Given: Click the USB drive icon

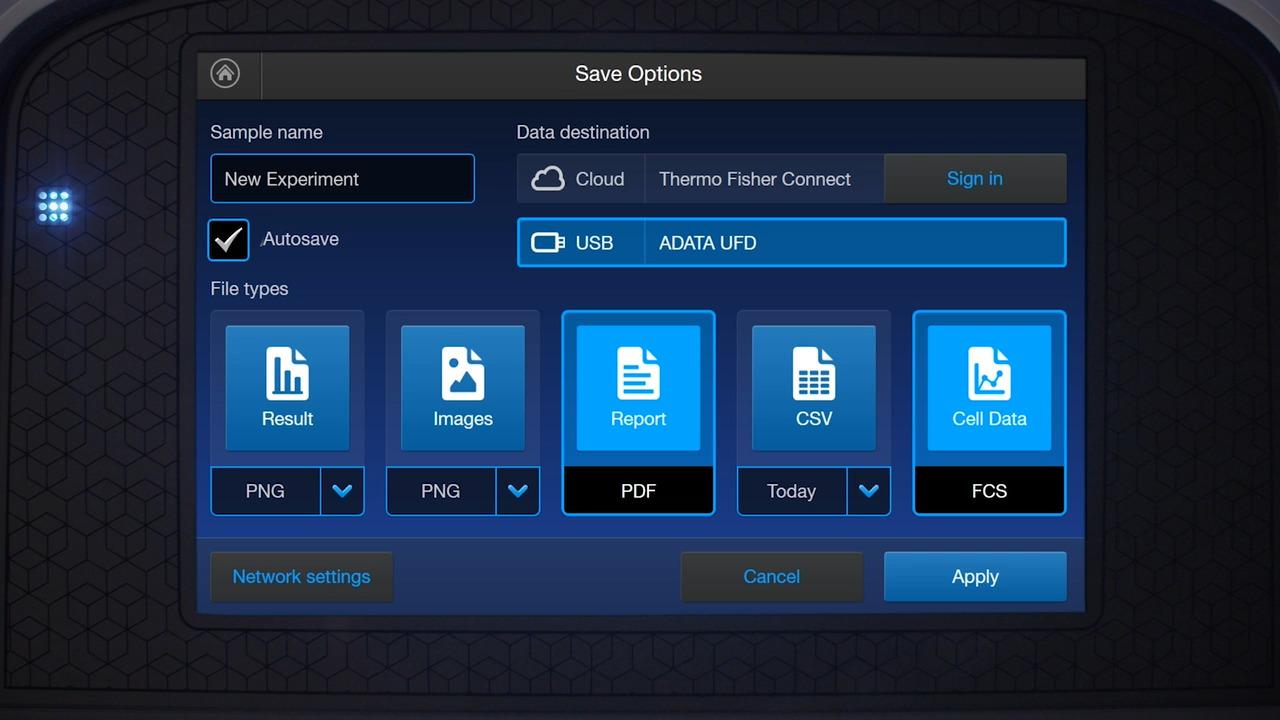Looking at the screenshot, I should pos(548,243).
